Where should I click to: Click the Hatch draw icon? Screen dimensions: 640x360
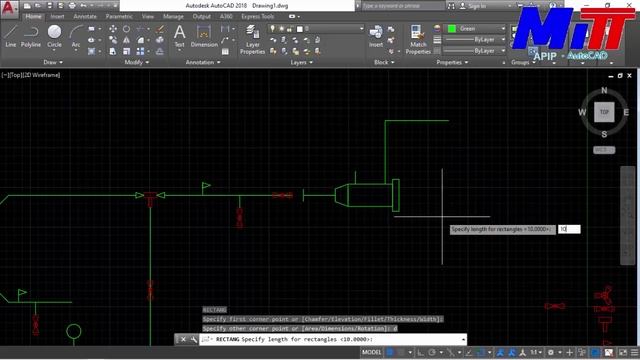tap(91, 51)
